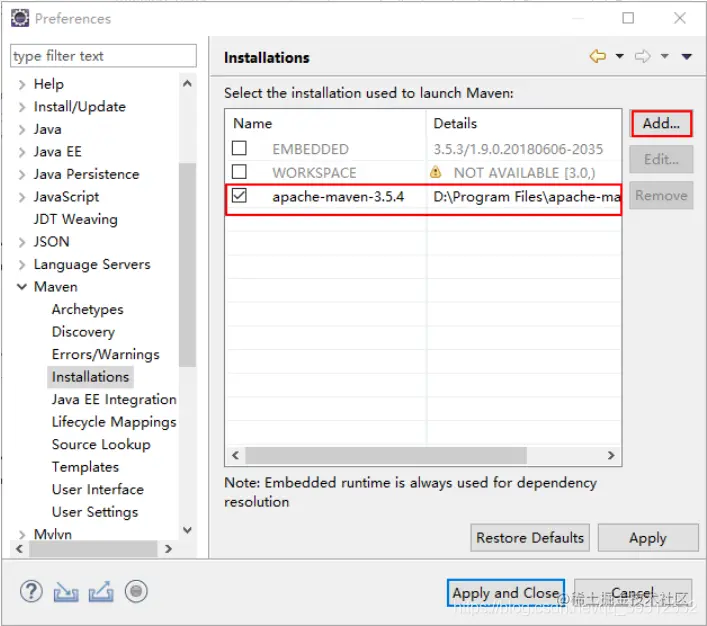Image resolution: width=707 pixels, height=626 pixels.
Task: Click the Cancel button
Action: tap(633, 593)
